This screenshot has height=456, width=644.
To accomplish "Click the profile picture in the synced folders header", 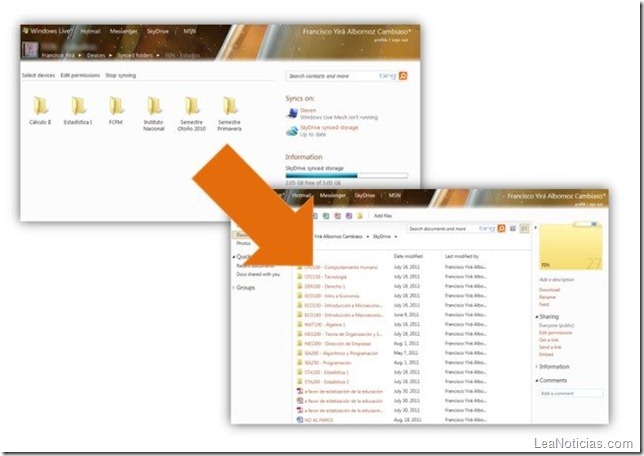I will [x=30, y=50].
